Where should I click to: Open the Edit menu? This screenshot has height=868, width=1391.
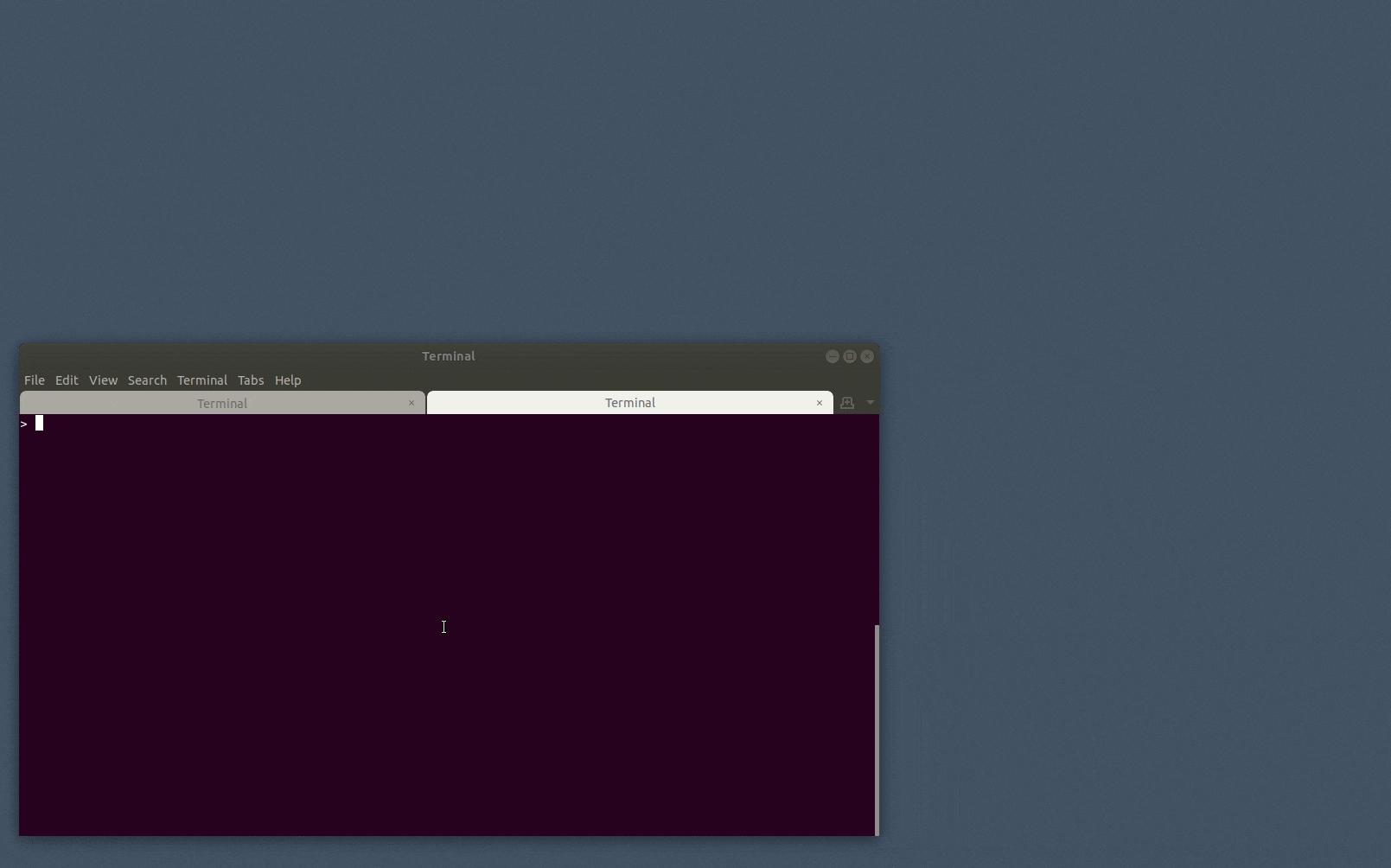[67, 380]
